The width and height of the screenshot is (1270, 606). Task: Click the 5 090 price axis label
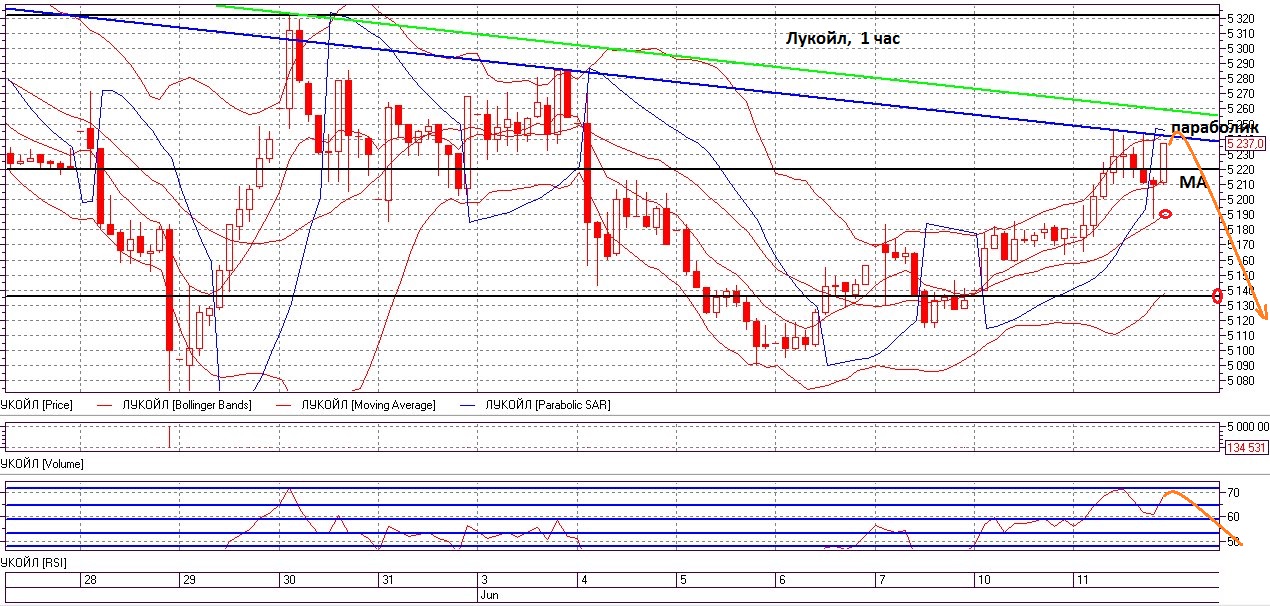[1243, 365]
